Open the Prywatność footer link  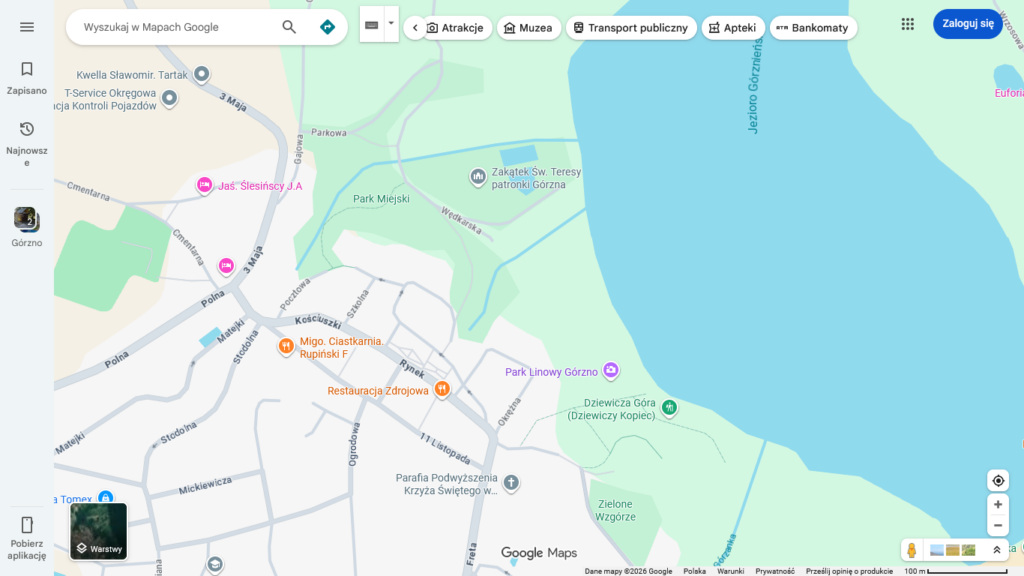tap(775, 571)
